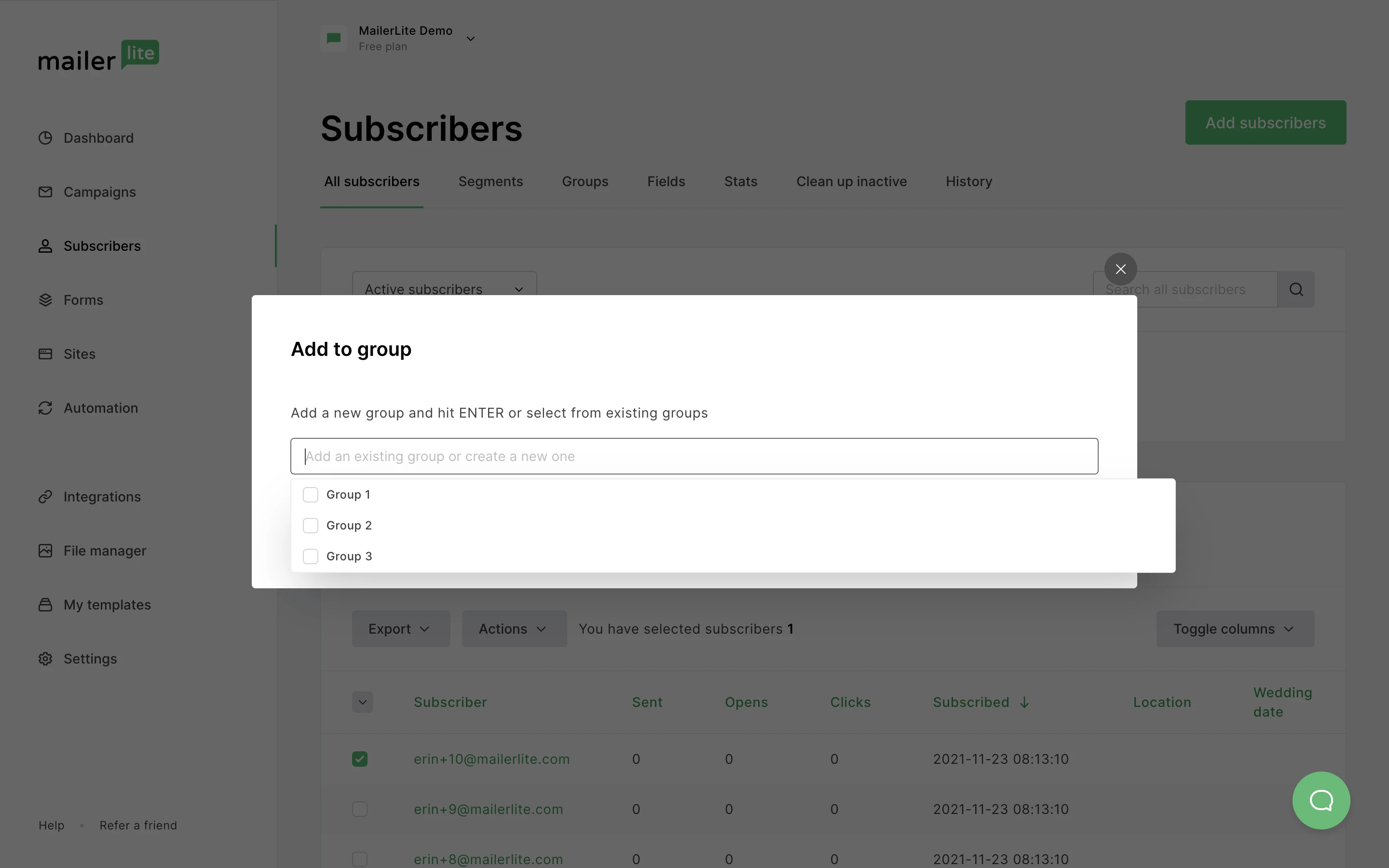Click the Settings gear icon
This screenshot has height=868, width=1389.
(x=45, y=658)
